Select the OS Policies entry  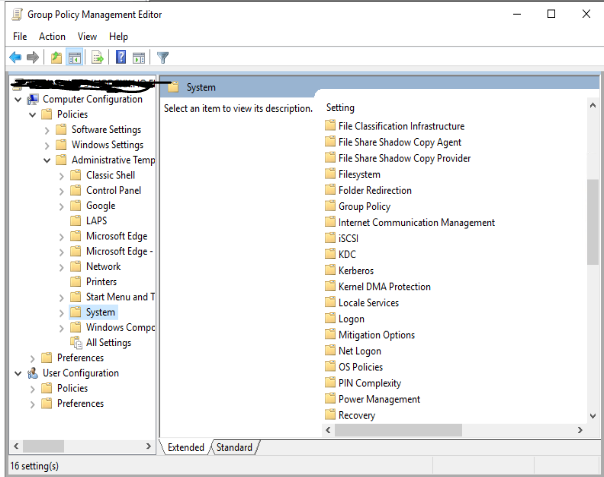point(361,367)
